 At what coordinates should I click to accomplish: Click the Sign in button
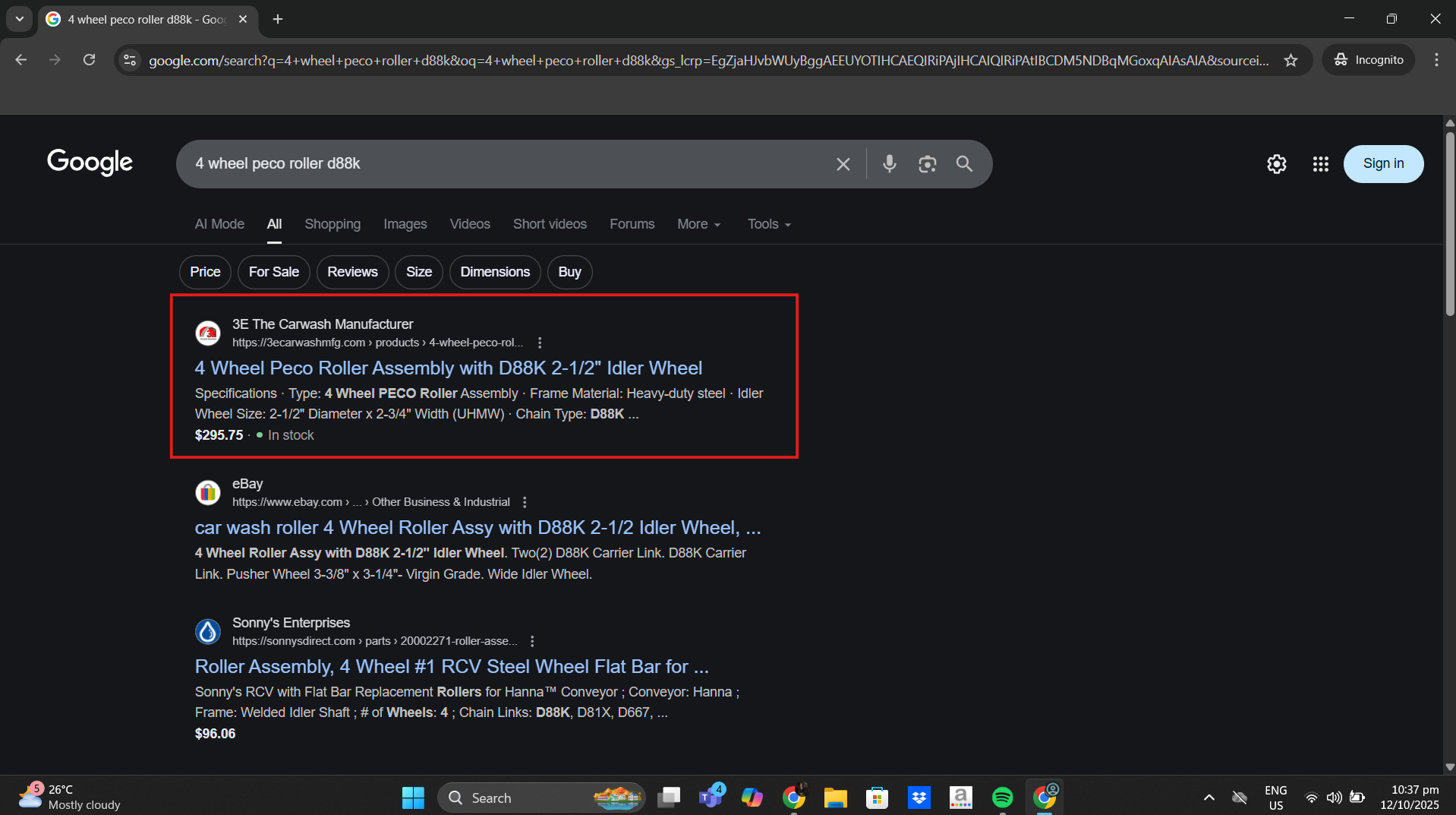(1382, 163)
